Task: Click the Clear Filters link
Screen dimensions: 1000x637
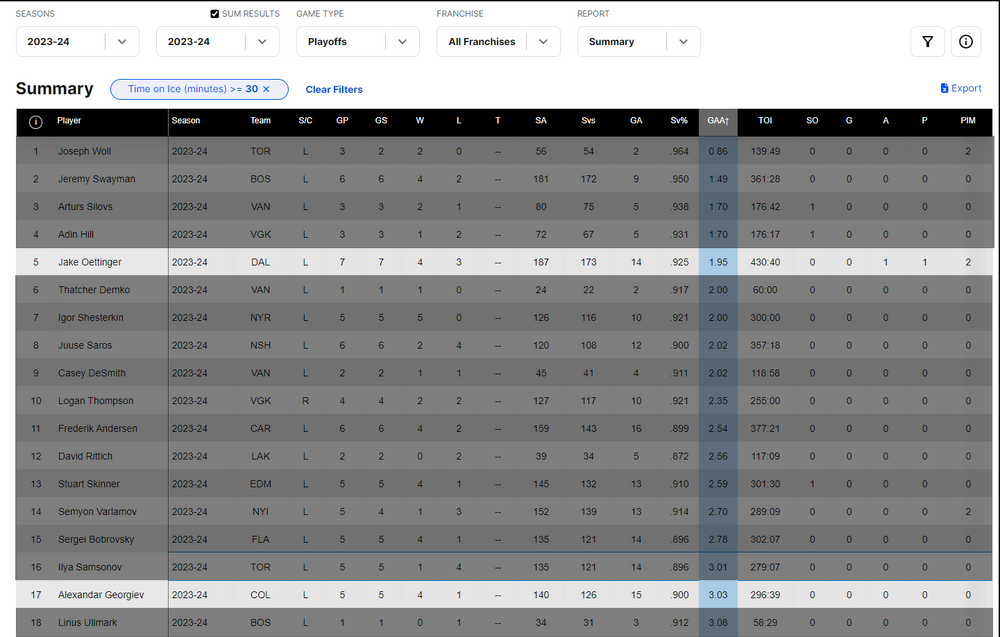Action: click(334, 90)
